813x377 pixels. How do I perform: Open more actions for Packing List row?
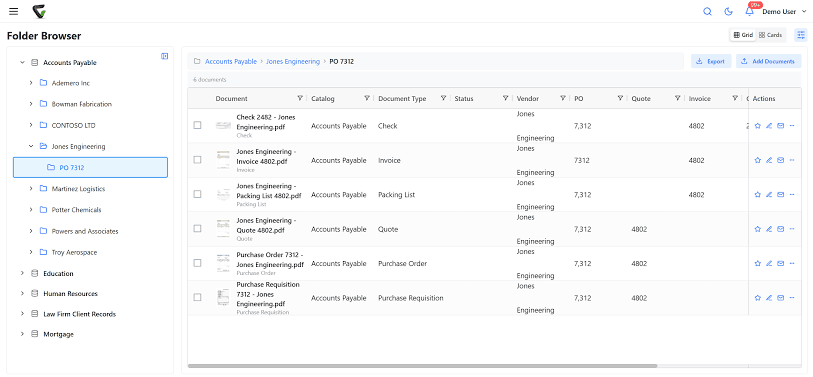pyautogui.click(x=792, y=194)
